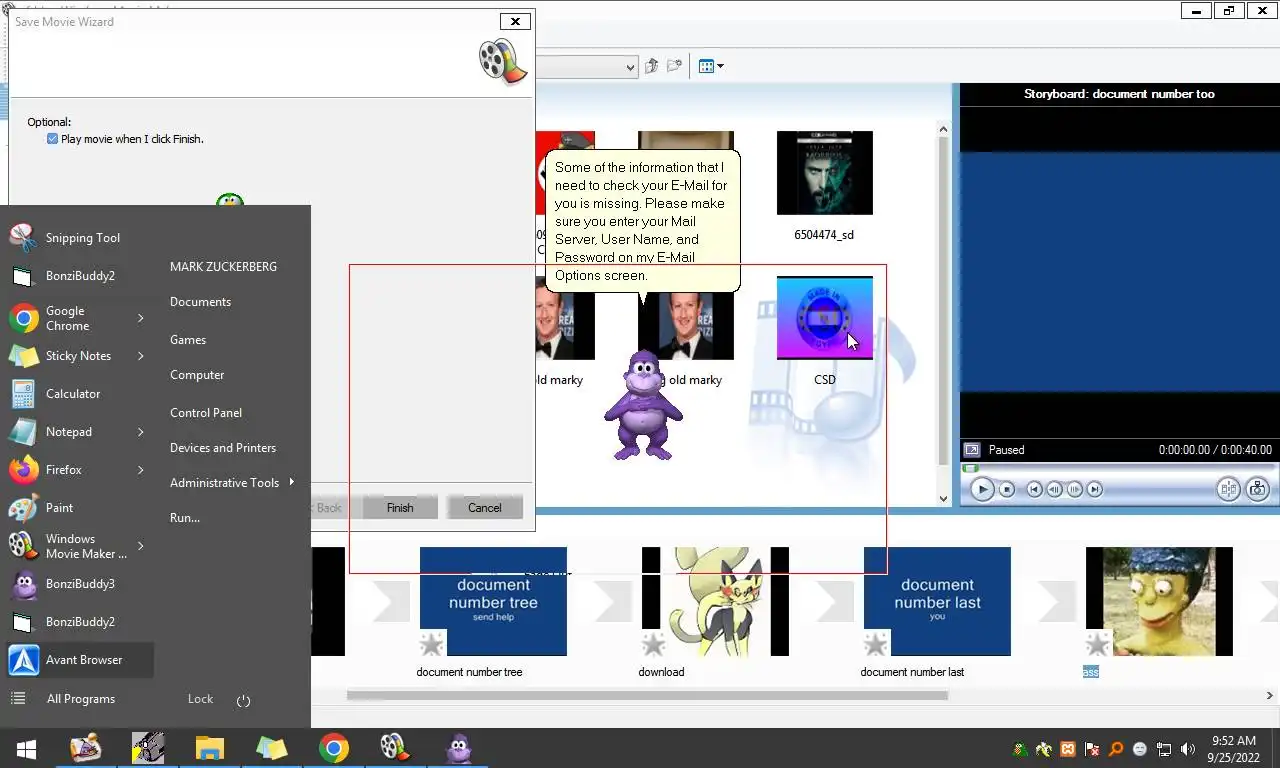Open Devices and Printers
1280x768 pixels.
point(223,448)
